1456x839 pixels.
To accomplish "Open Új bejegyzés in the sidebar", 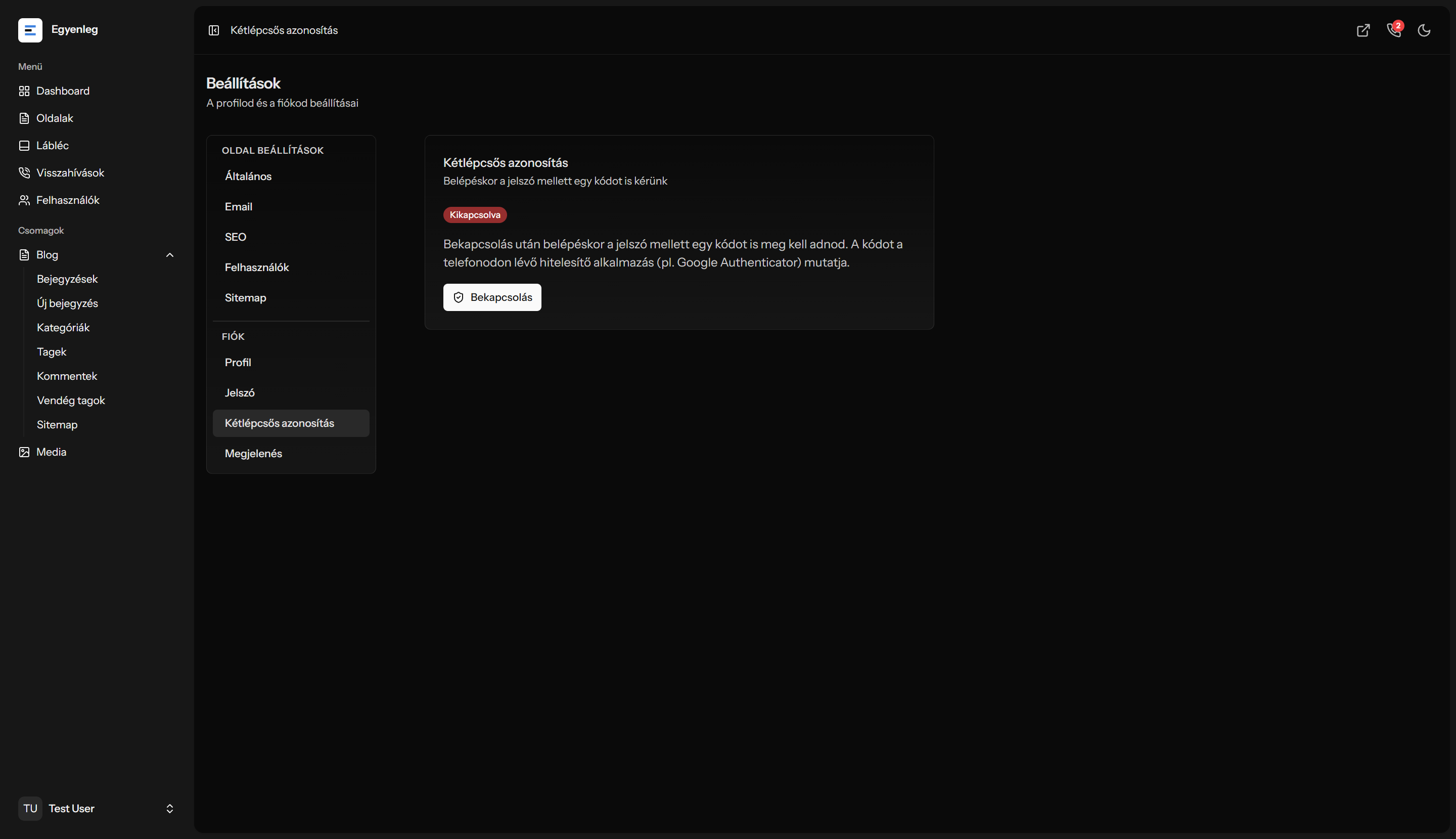I will pos(67,303).
